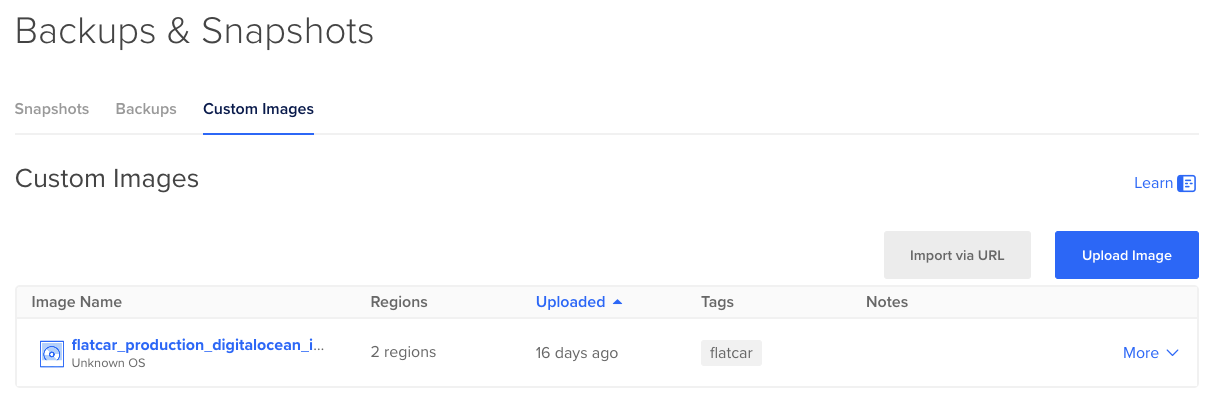Switch to the Backups tab
The image size is (1214, 399).
pos(146,109)
